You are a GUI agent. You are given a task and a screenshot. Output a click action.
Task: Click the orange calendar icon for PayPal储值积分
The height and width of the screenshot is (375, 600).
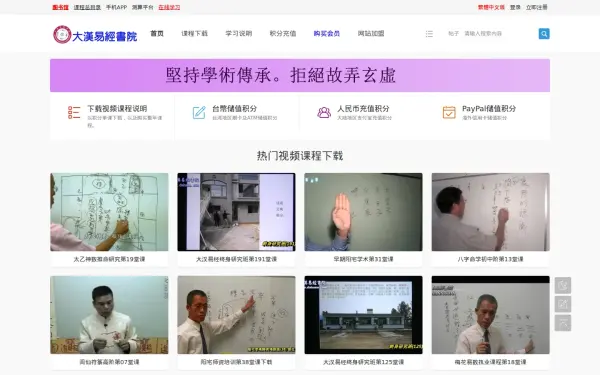(x=449, y=112)
